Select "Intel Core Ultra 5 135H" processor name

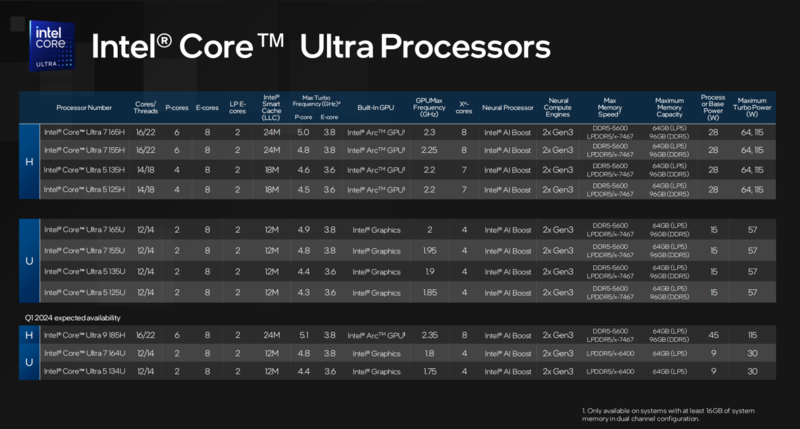pyautogui.click(x=84, y=170)
